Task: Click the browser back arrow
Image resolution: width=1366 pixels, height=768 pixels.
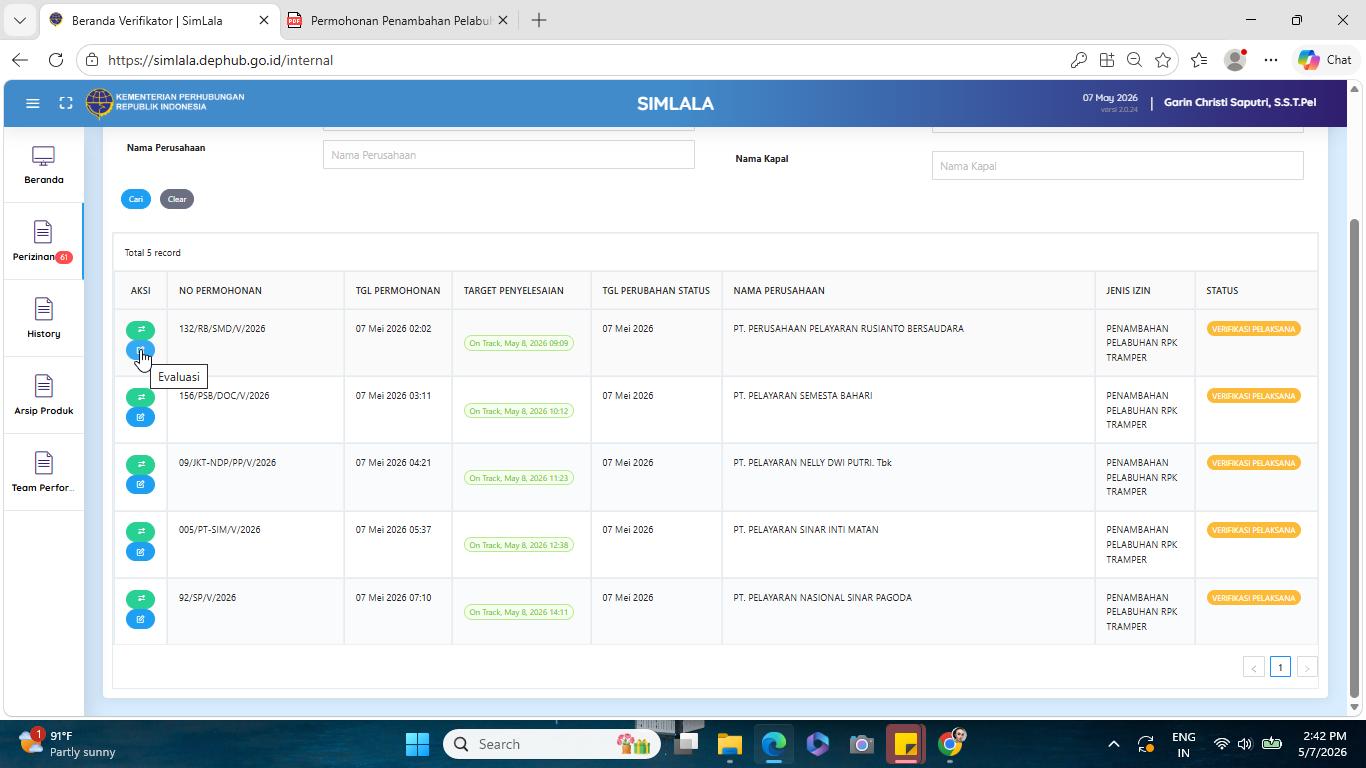Action: coord(20,60)
